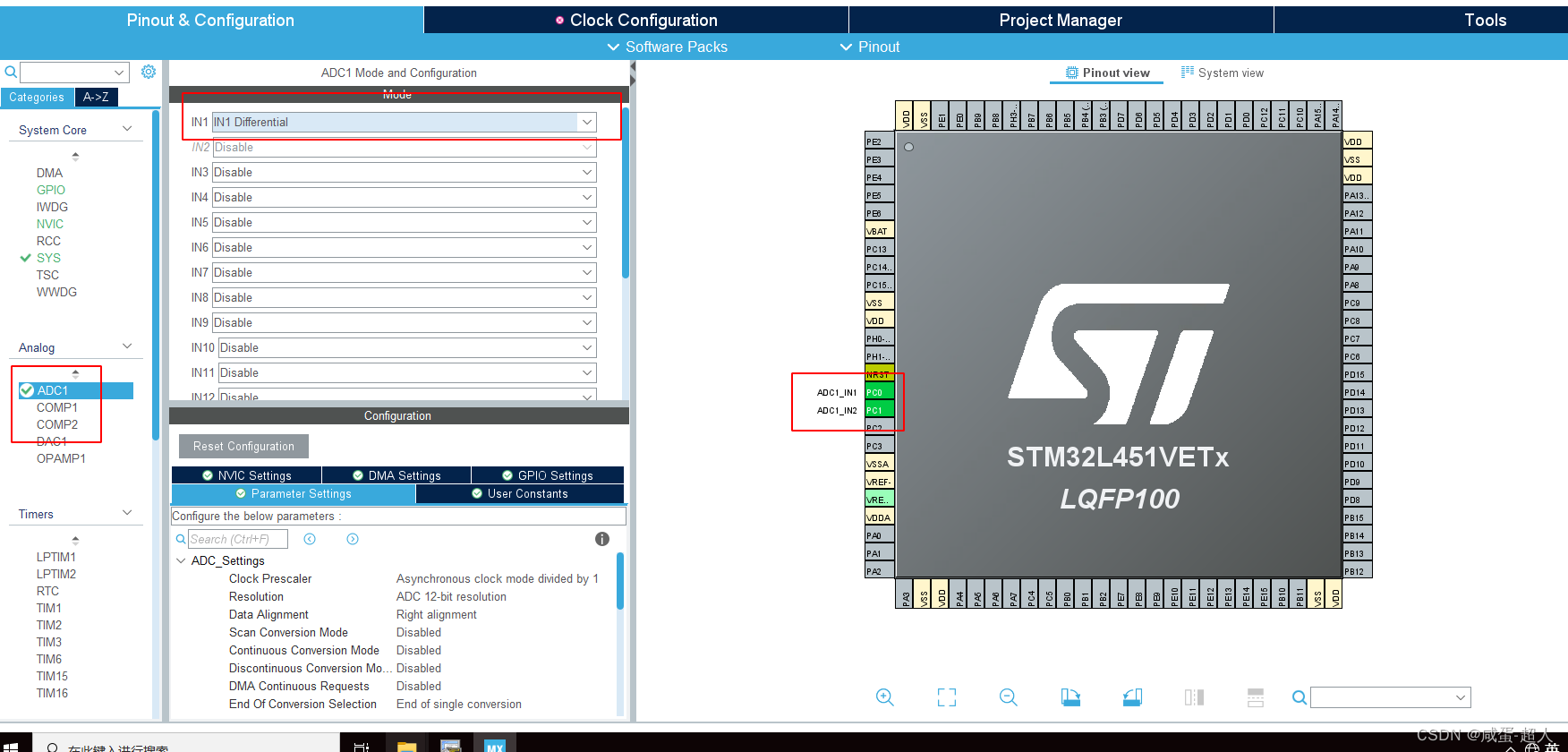Select RTC in Timers list
Image resolution: width=1568 pixels, height=752 pixels.
pos(47,591)
